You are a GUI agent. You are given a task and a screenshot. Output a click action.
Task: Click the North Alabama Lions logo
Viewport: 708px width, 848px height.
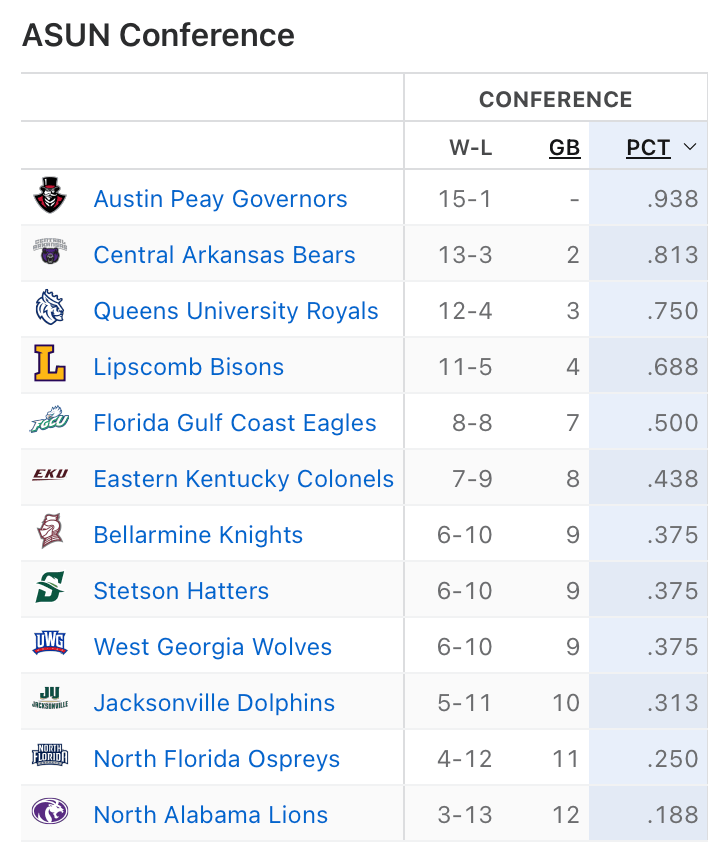[x=49, y=813]
